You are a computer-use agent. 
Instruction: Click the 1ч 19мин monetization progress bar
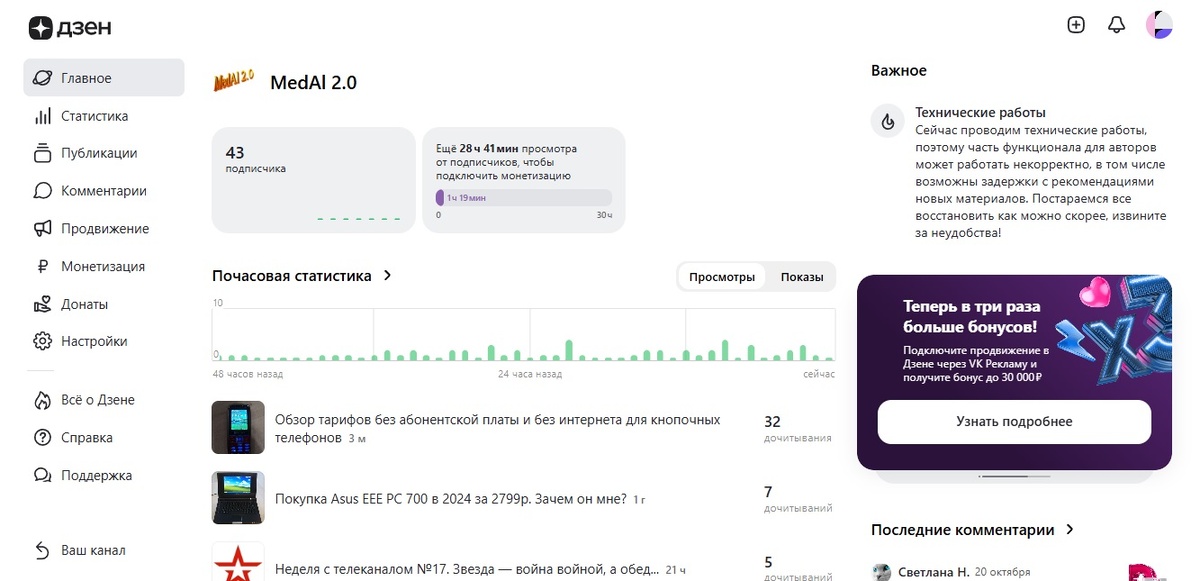[x=524, y=198]
